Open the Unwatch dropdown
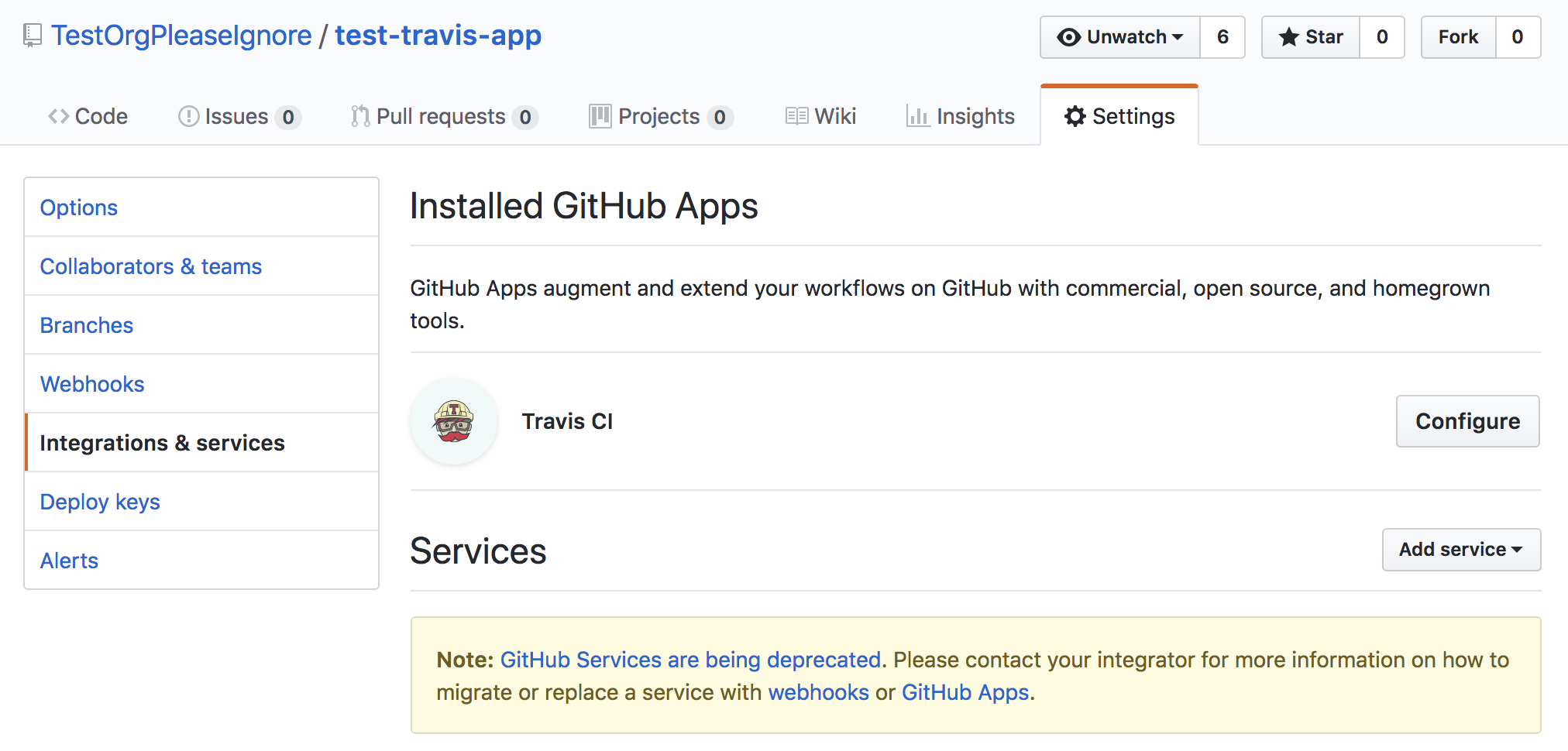 [1120, 37]
